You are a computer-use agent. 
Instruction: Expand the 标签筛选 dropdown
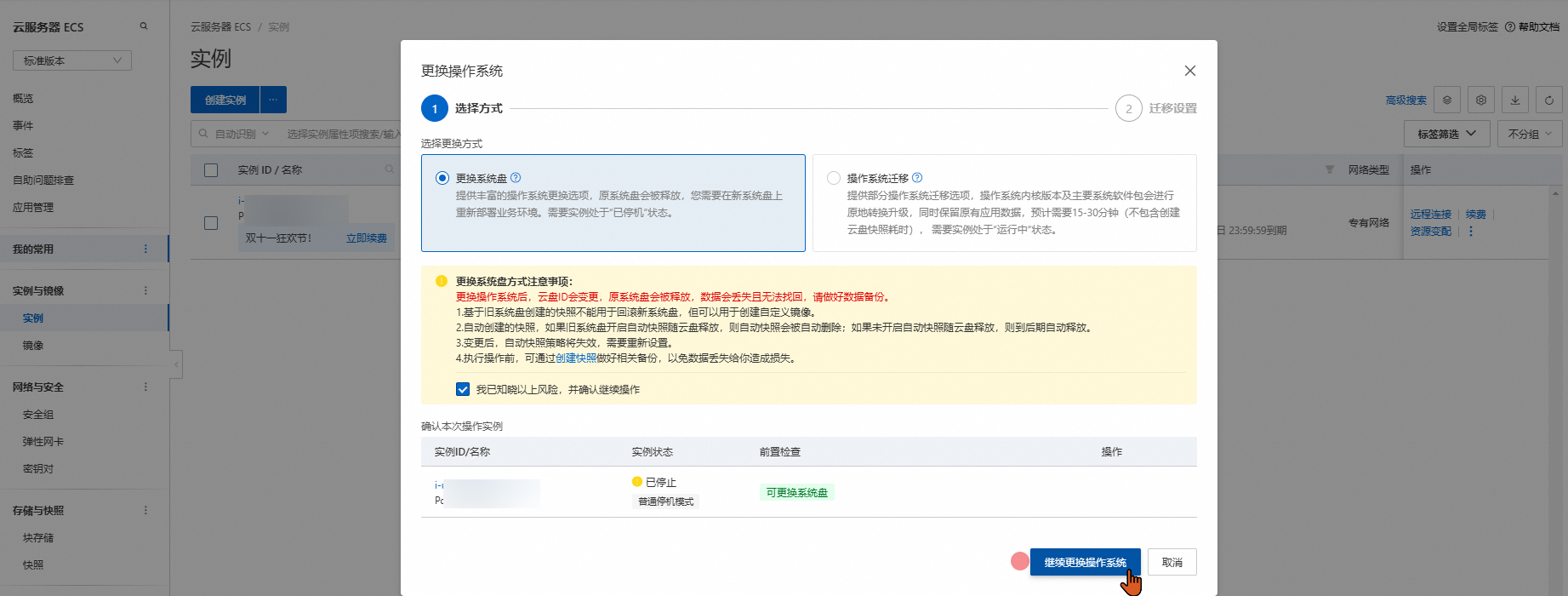pyautogui.click(x=1446, y=134)
